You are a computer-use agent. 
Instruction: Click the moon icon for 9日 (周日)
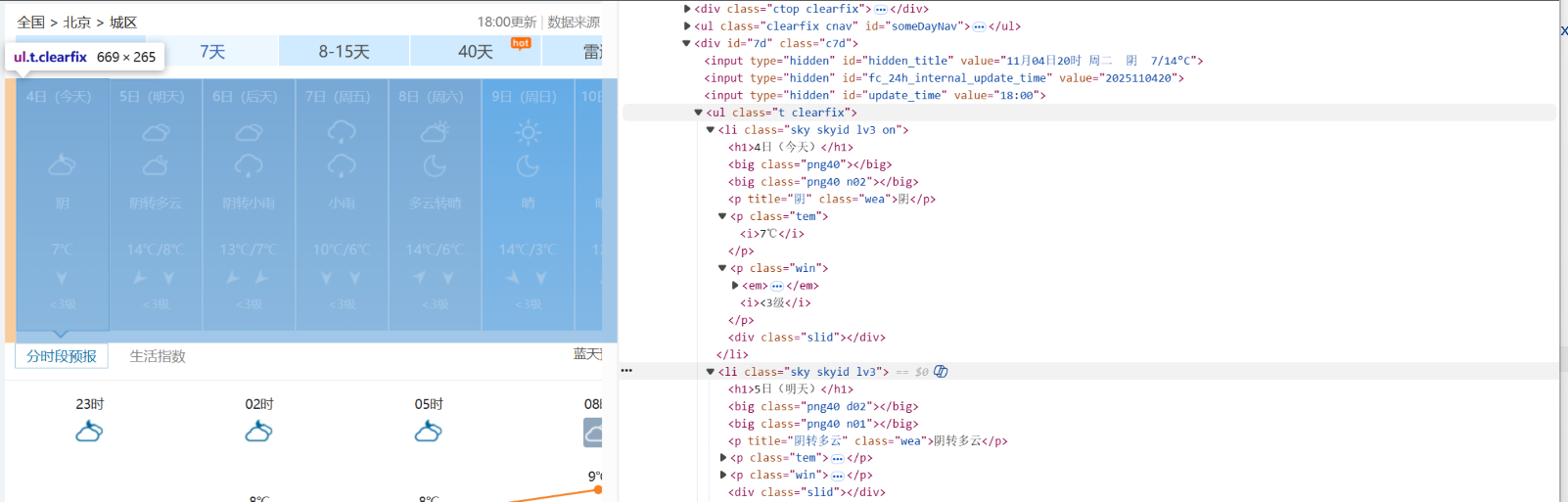pyautogui.click(x=528, y=166)
